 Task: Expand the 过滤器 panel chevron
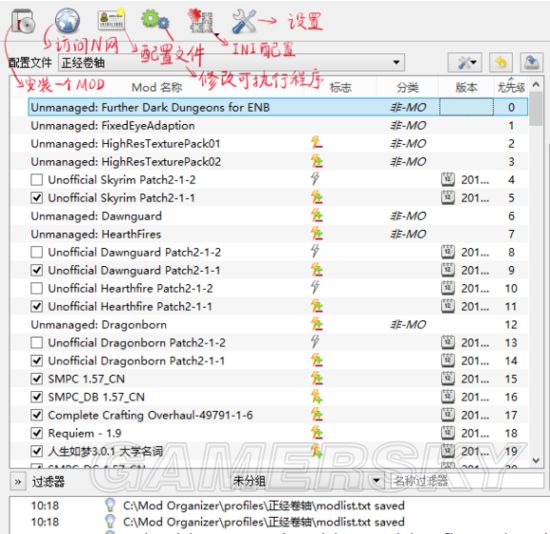(18, 482)
